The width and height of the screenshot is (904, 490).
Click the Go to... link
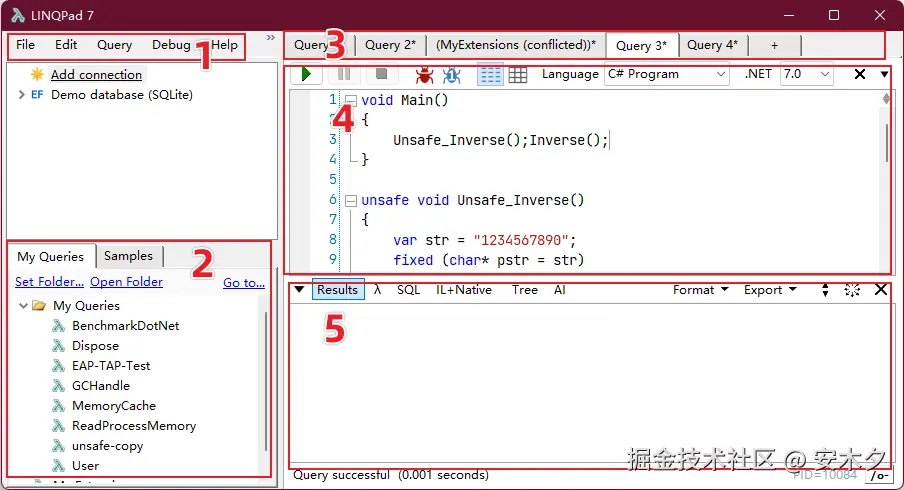tap(244, 282)
